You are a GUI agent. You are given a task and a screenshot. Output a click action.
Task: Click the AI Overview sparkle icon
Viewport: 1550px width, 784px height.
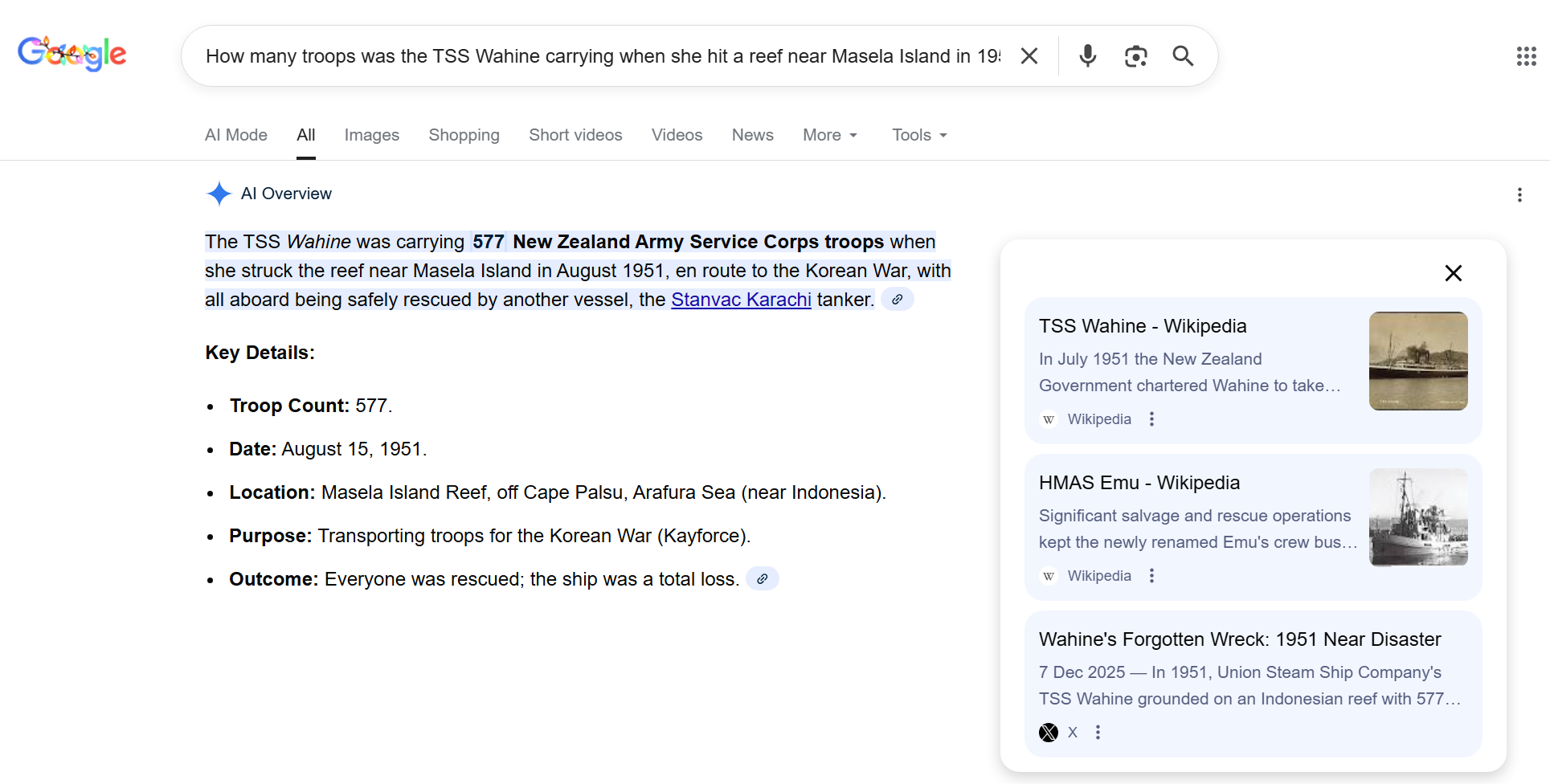pos(219,194)
